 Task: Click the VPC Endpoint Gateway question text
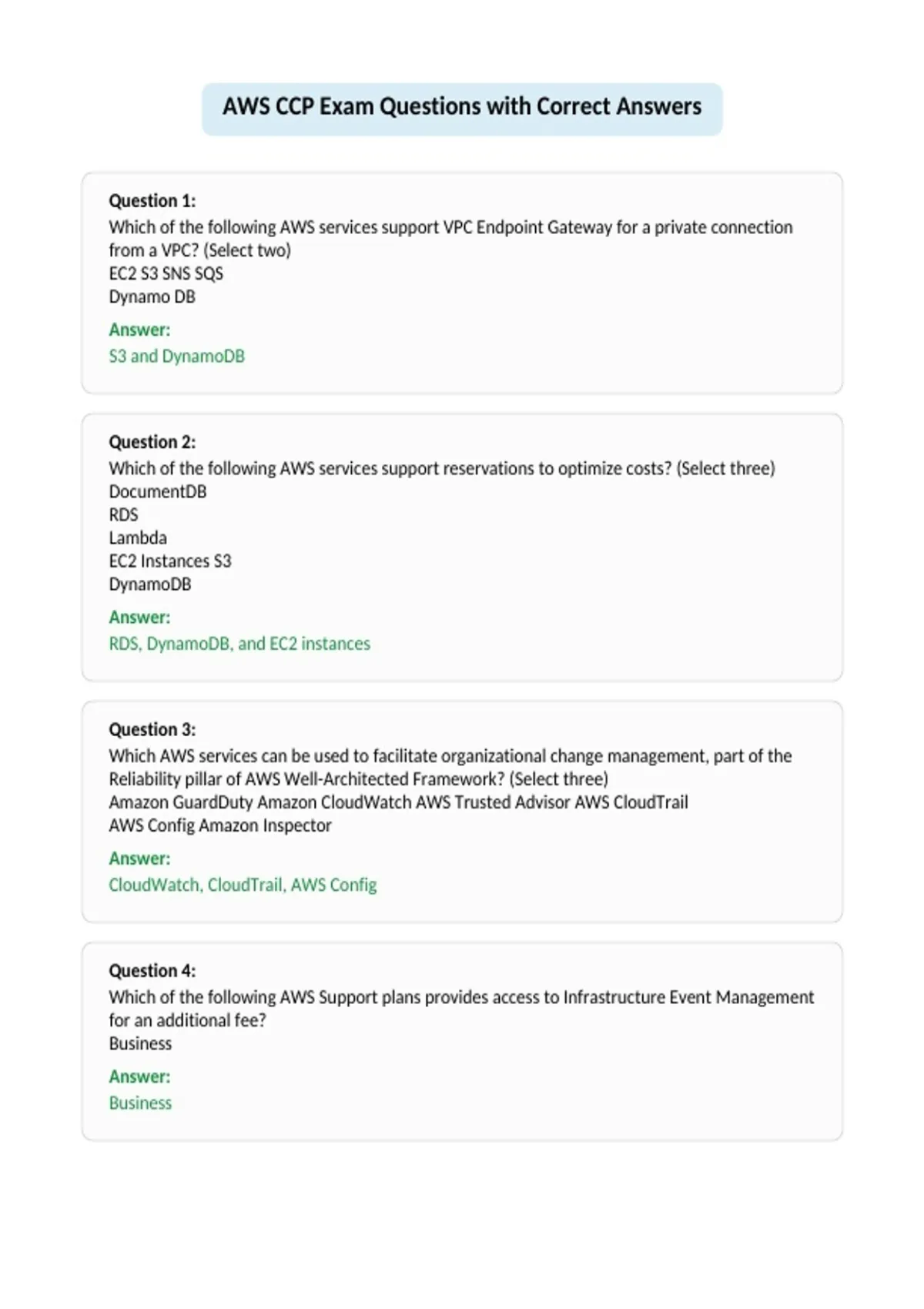450,239
